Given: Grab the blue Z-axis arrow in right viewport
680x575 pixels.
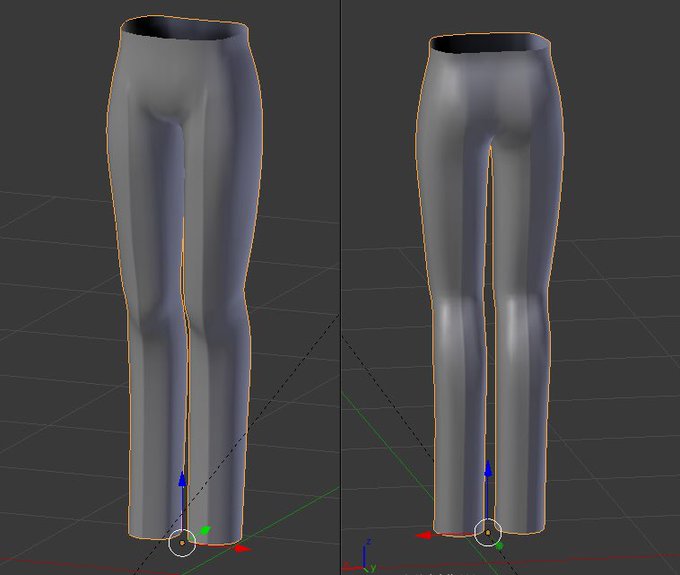Looking at the screenshot, I should pyautogui.click(x=488, y=469).
